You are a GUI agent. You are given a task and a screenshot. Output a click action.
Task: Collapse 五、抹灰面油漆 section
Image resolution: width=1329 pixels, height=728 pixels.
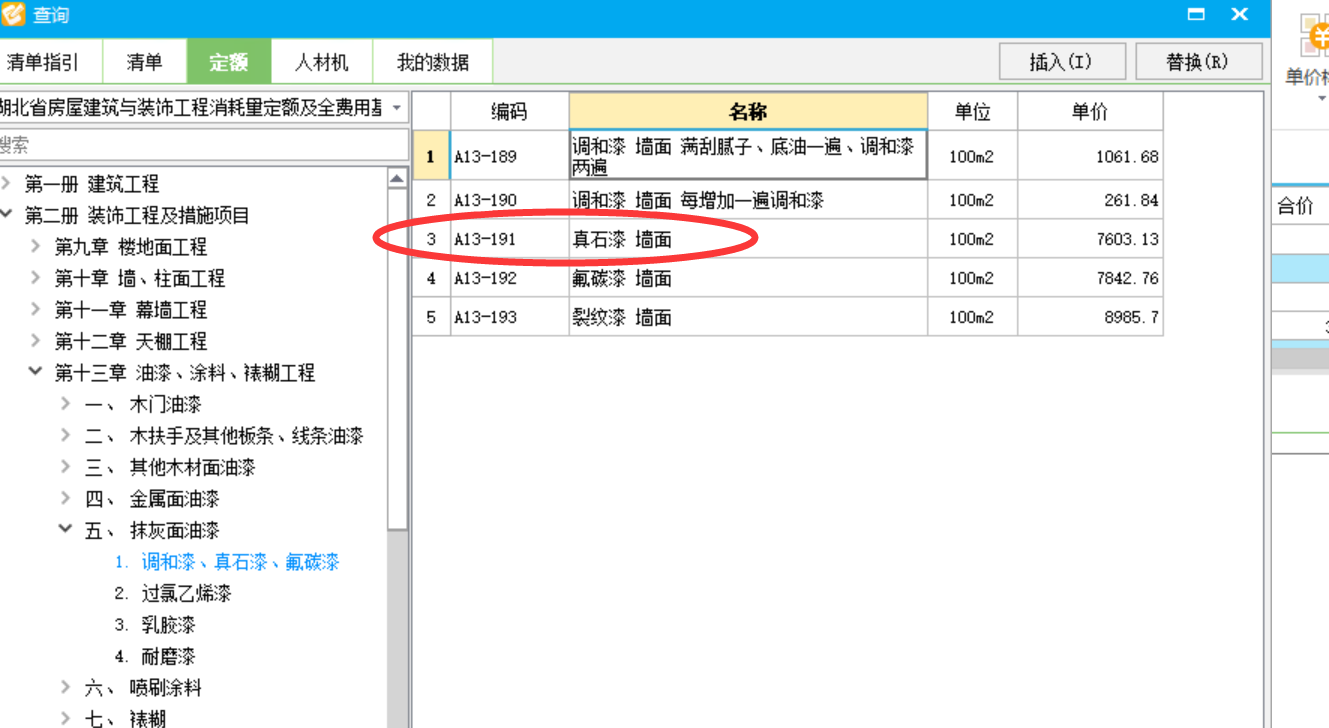66,530
